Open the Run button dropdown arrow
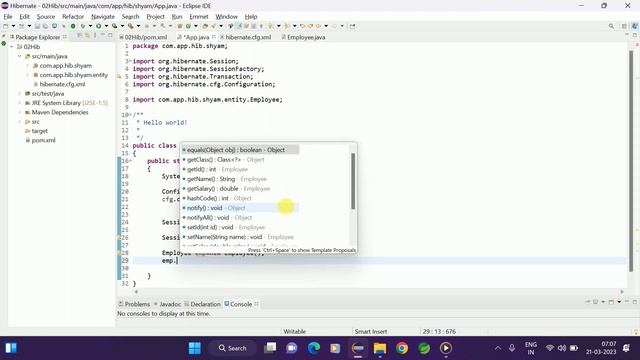 coord(106,26)
